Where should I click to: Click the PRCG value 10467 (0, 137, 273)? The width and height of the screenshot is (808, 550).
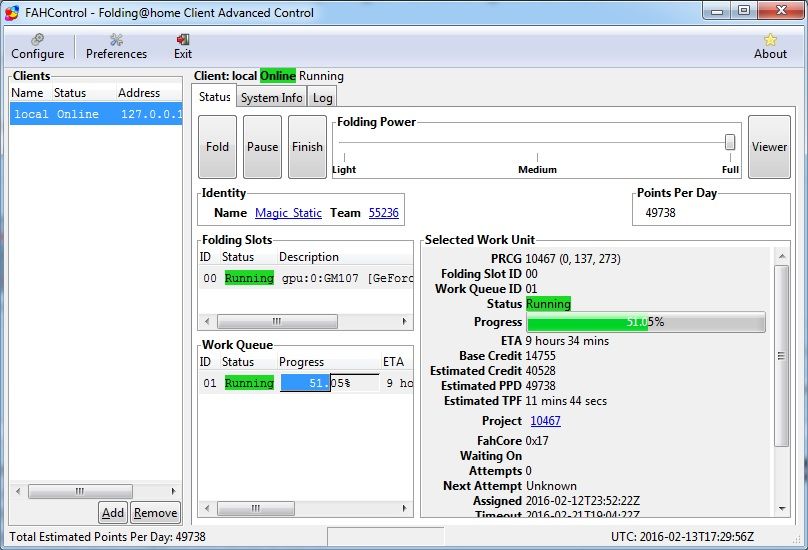point(573,259)
